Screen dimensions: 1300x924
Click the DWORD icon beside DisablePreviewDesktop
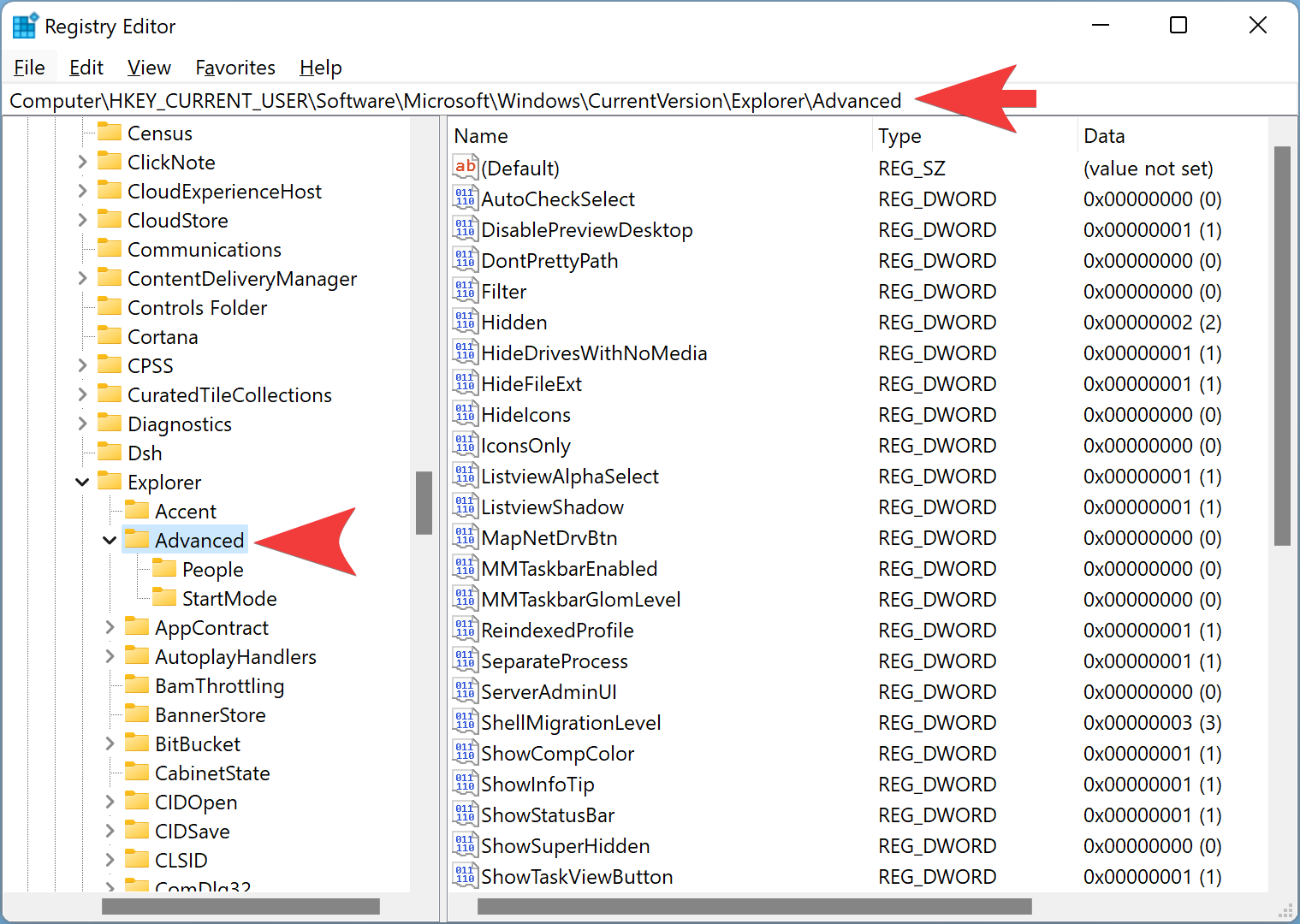pos(465,228)
